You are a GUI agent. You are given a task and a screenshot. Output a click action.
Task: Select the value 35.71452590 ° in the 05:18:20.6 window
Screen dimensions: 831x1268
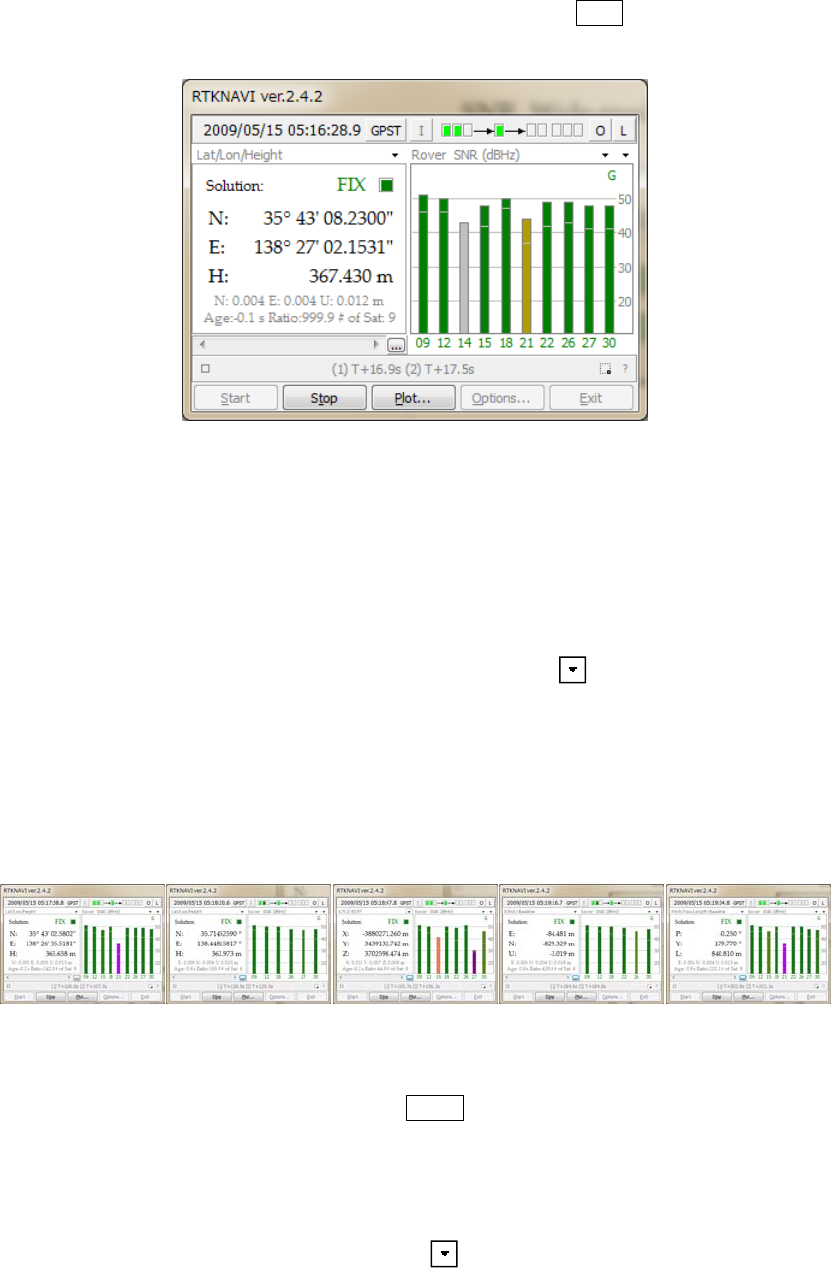click(220, 933)
